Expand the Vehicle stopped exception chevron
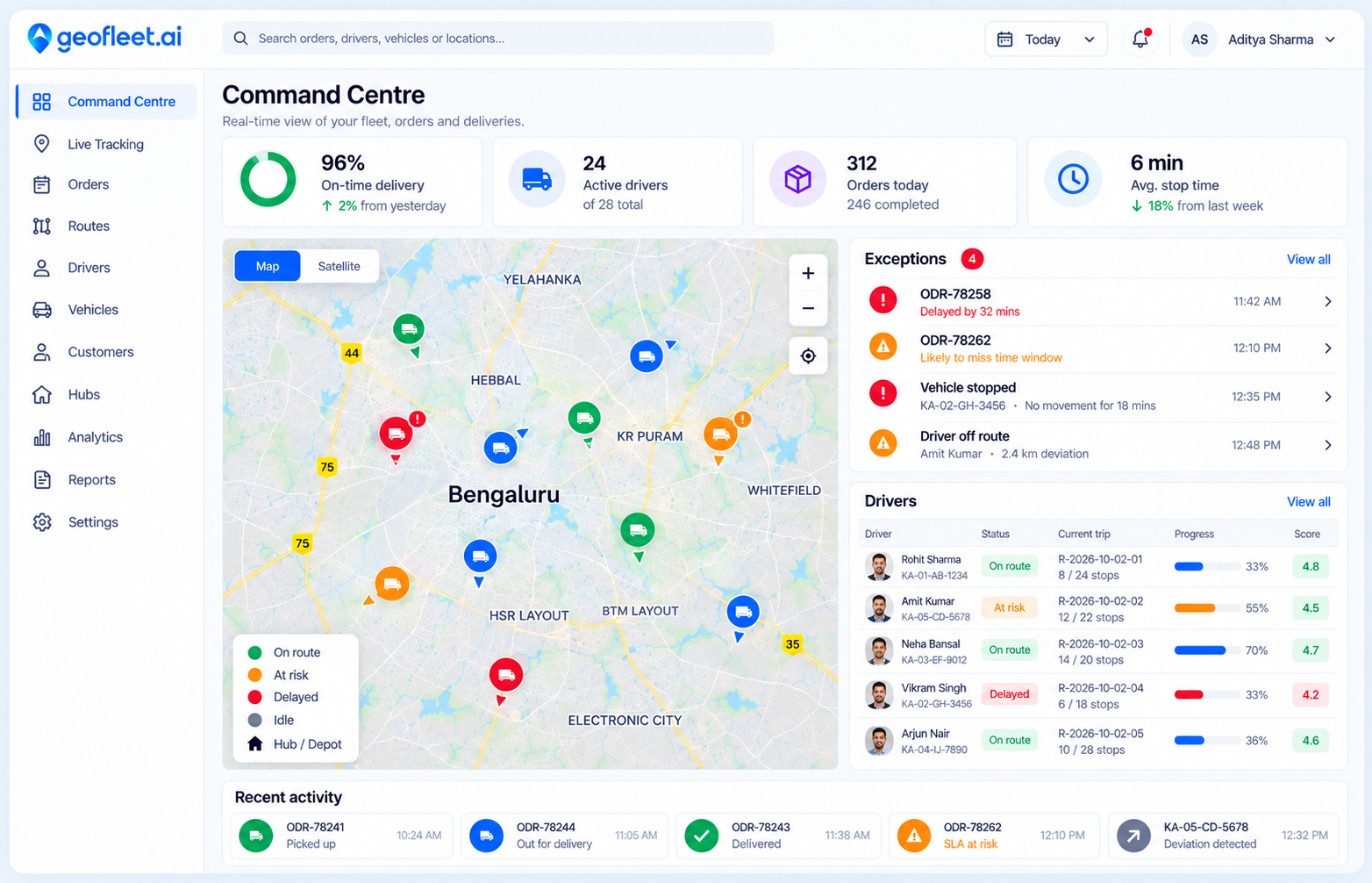The image size is (1372, 883). coord(1328,396)
